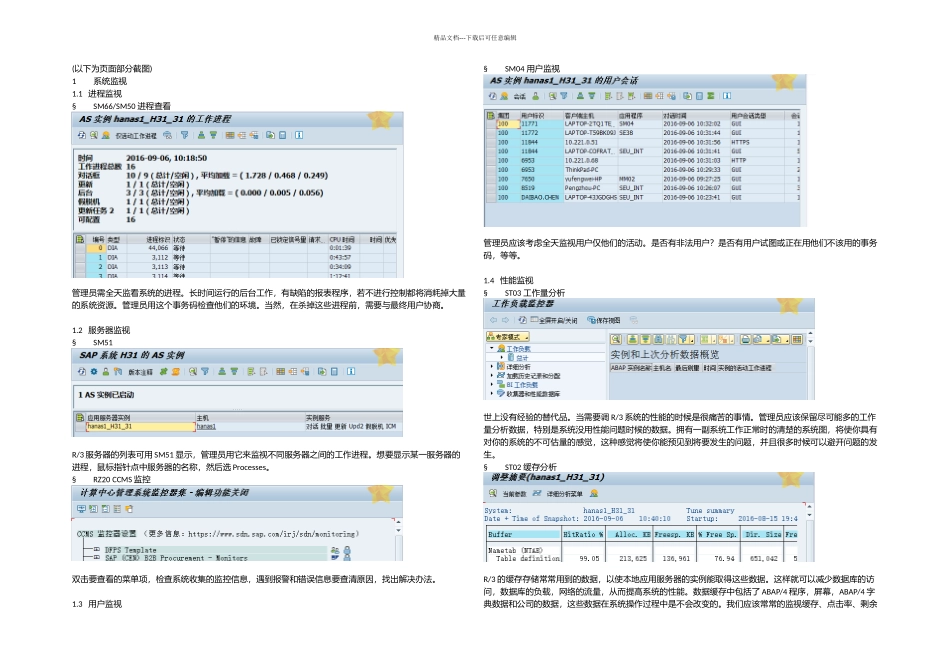Click information icon in SM04 user sessions toolbar
The height and width of the screenshot is (672, 950).
[x=726, y=96]
